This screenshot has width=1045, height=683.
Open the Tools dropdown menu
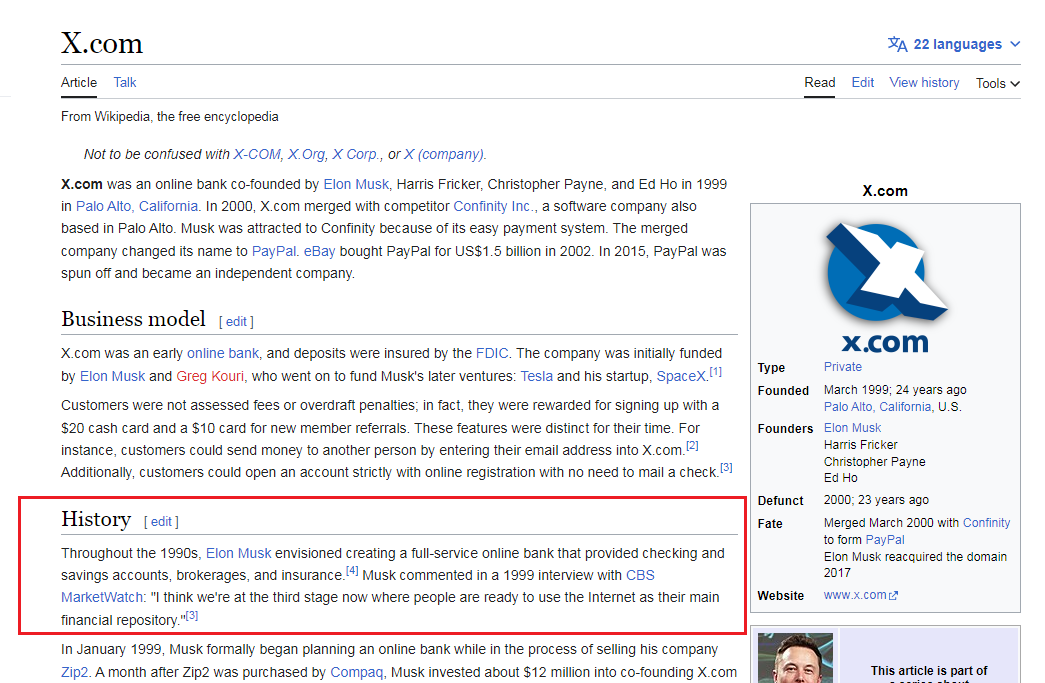point(998,83)
